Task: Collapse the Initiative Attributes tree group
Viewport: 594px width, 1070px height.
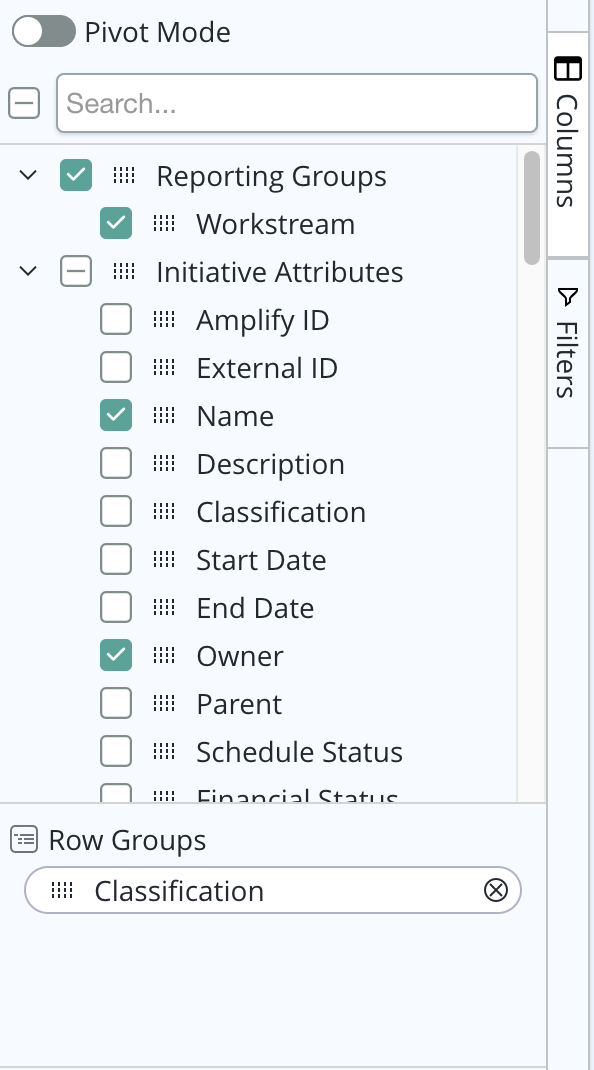Action: click(x=28, y=272)
